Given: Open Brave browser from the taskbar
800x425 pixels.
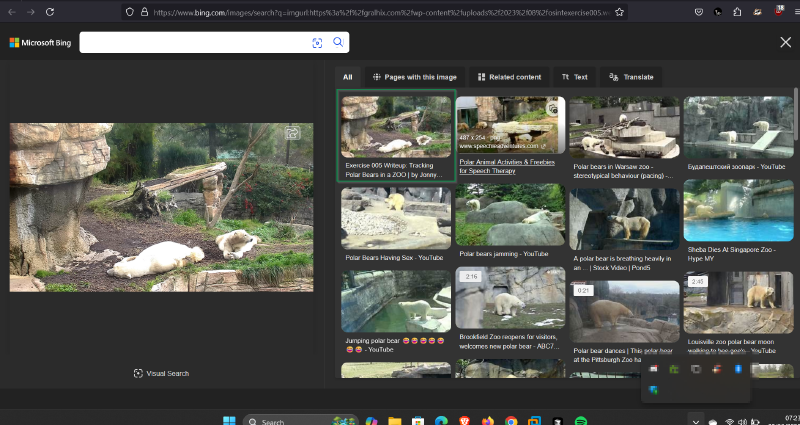Looking at the screenshot, I should (464, 421).
